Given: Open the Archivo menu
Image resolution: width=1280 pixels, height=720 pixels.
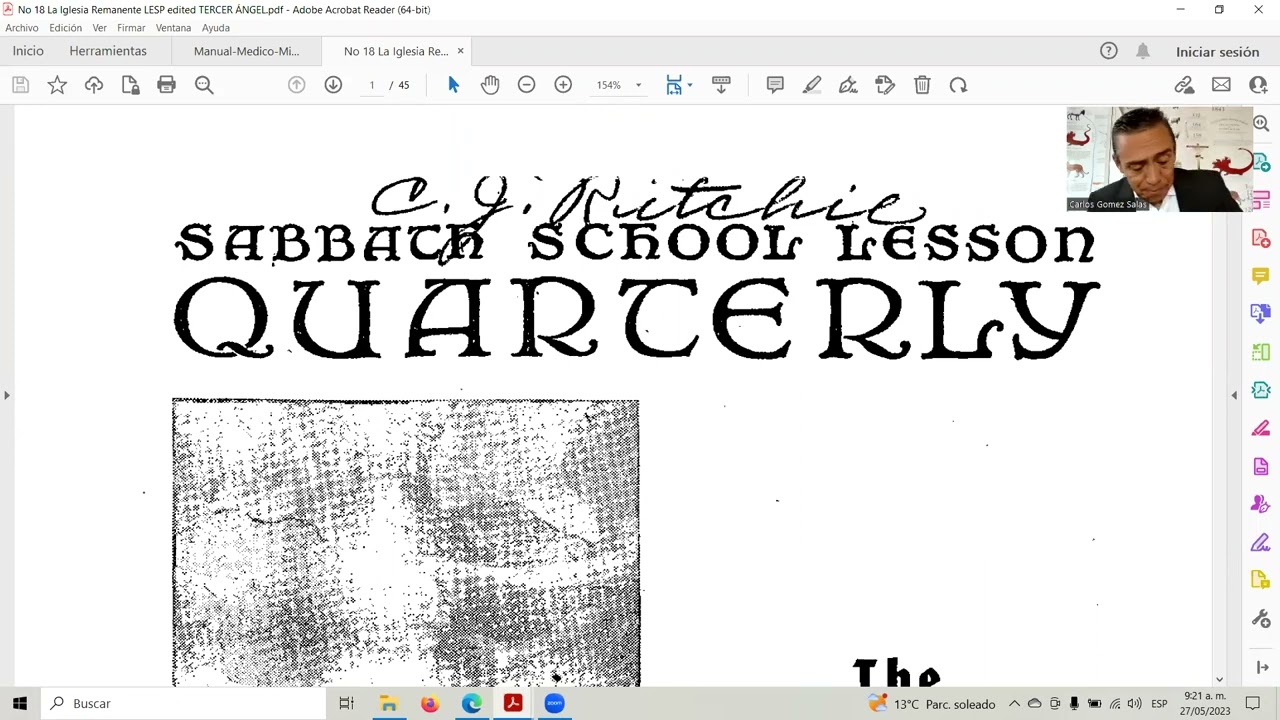Looking at the screenshot, I should [22, 28].
